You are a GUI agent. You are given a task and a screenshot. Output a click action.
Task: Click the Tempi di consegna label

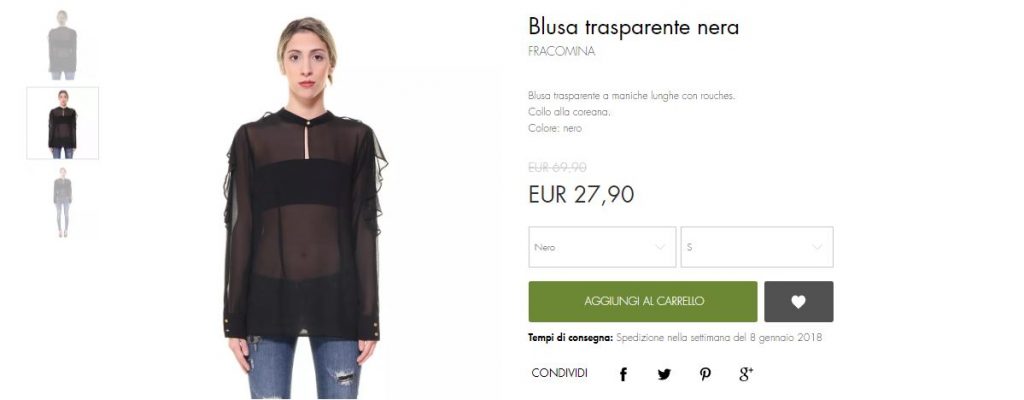(x=571, y=338)
